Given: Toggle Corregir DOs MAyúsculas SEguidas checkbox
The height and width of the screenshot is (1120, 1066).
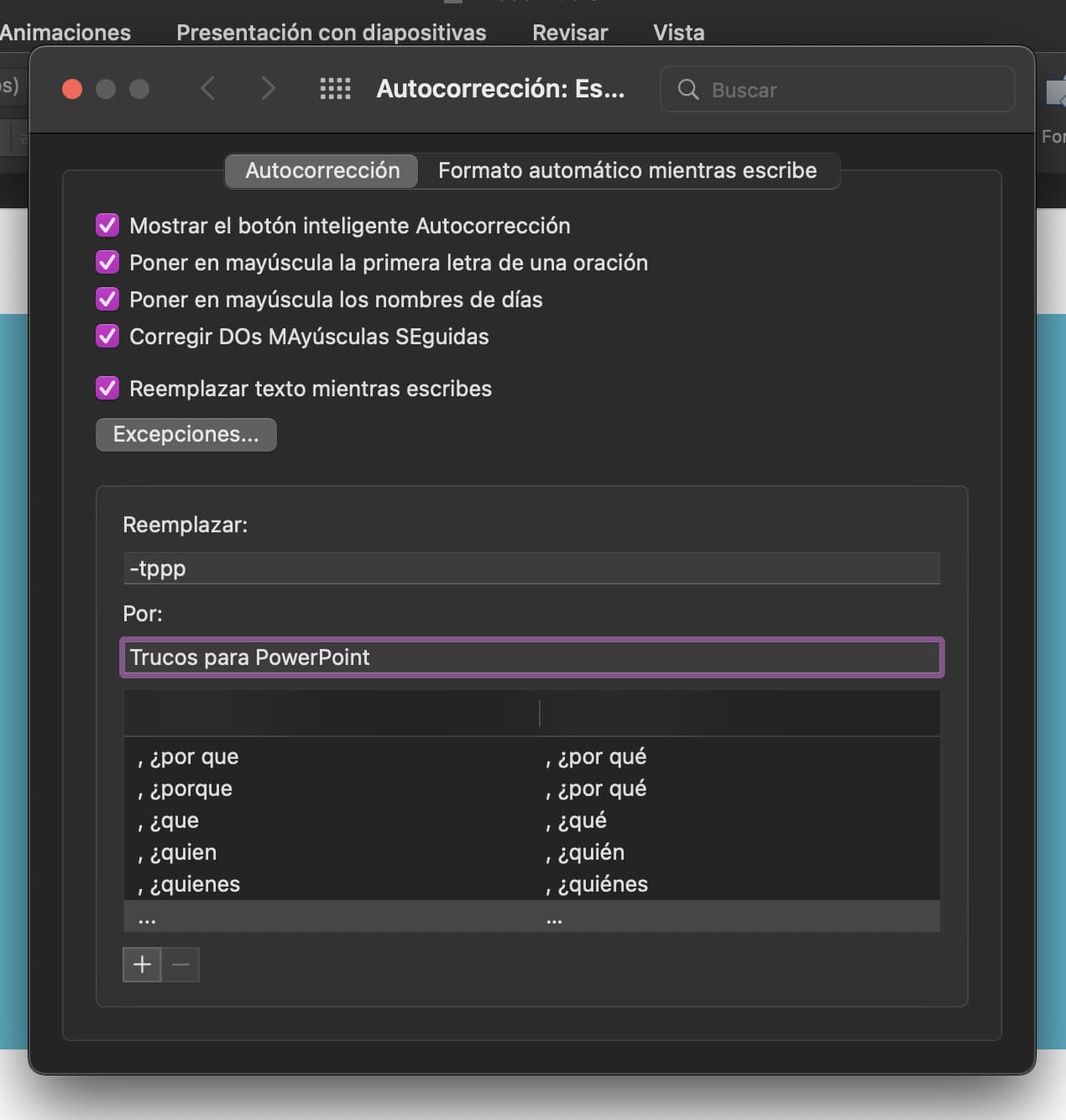Looking at the screenshot, I should click(x=107, y=336).
